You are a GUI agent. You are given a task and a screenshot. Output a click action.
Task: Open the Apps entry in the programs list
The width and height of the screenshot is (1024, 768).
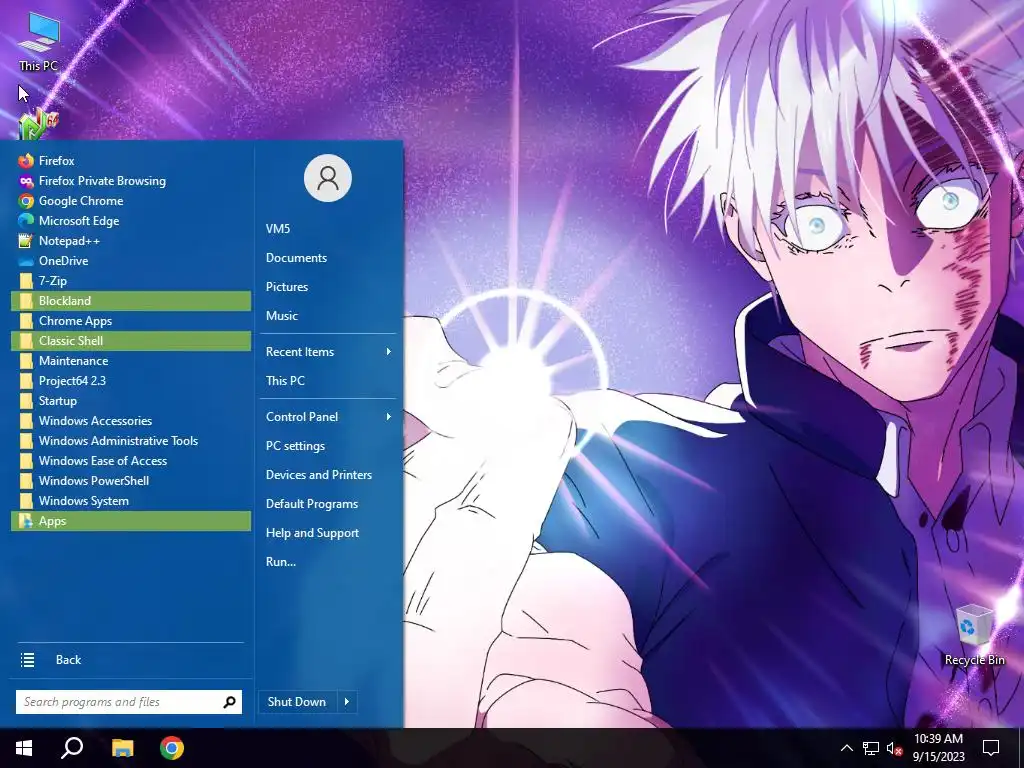click(131, 521)
